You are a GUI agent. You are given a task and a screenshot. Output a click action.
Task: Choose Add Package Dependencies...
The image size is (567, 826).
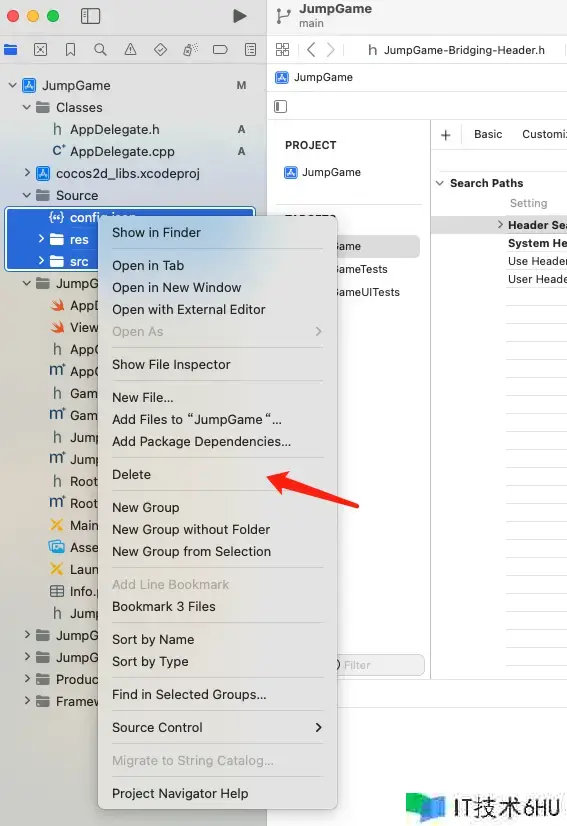[201, 442]
